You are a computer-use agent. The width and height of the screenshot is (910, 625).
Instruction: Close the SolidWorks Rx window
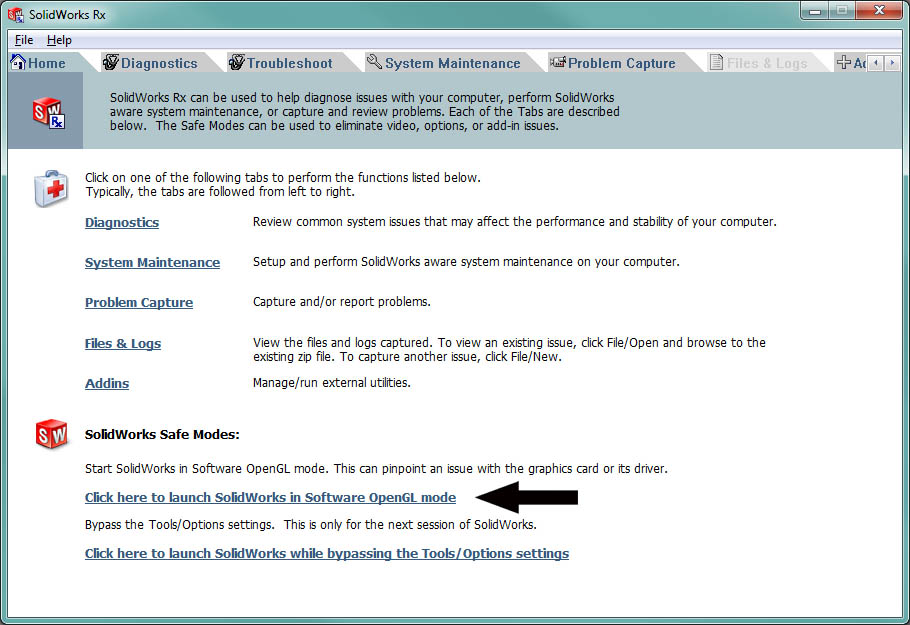pyautogui.click(x=879, y=11)
